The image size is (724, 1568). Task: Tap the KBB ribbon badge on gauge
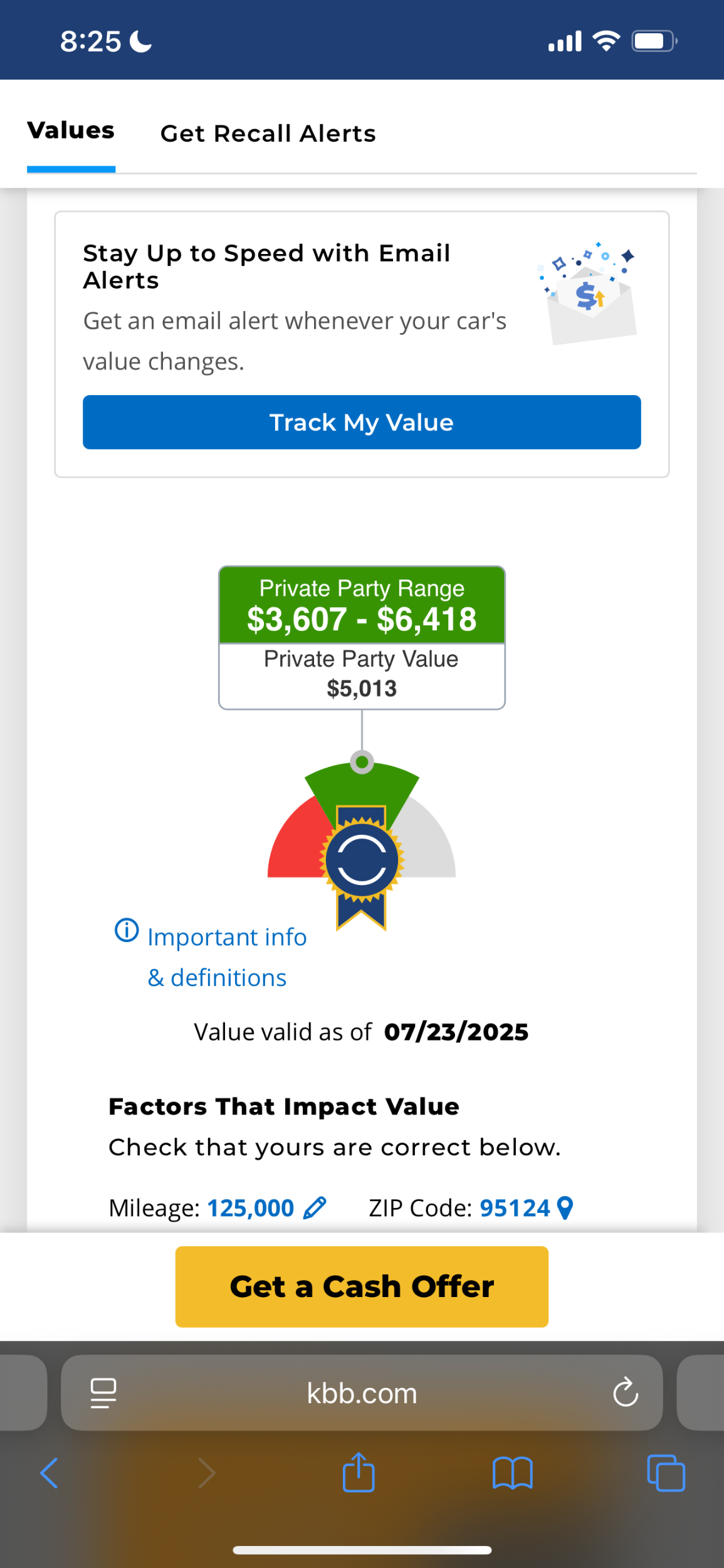click(362, 859)
